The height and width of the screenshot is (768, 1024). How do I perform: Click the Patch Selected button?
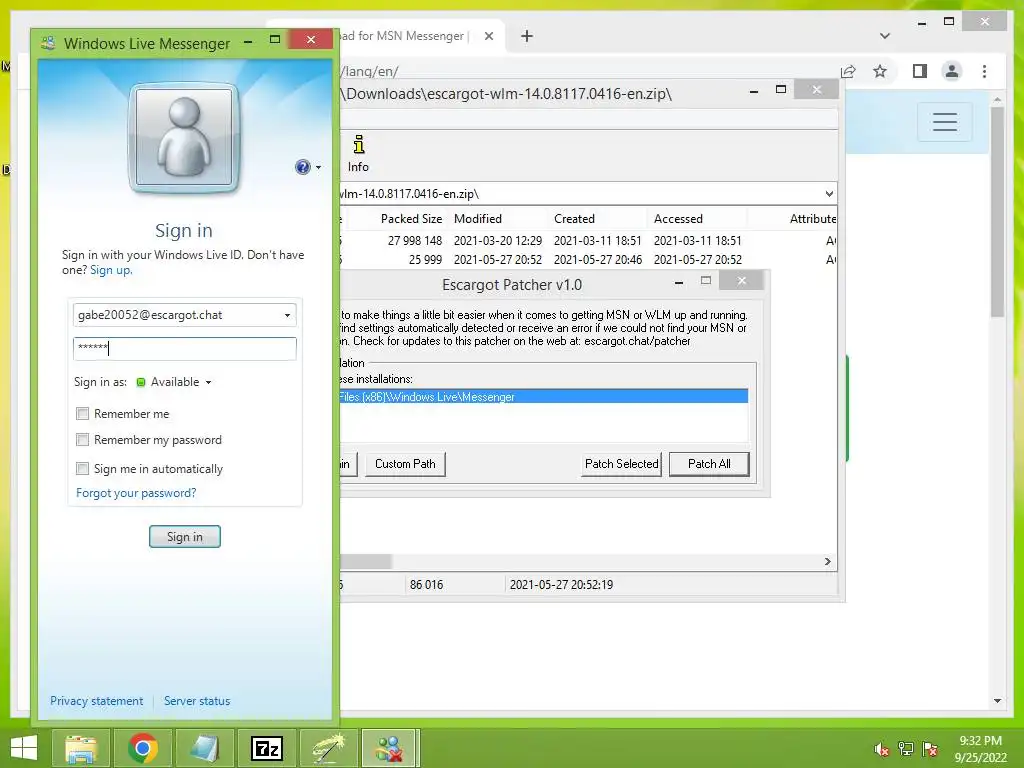tap(621, 464)
